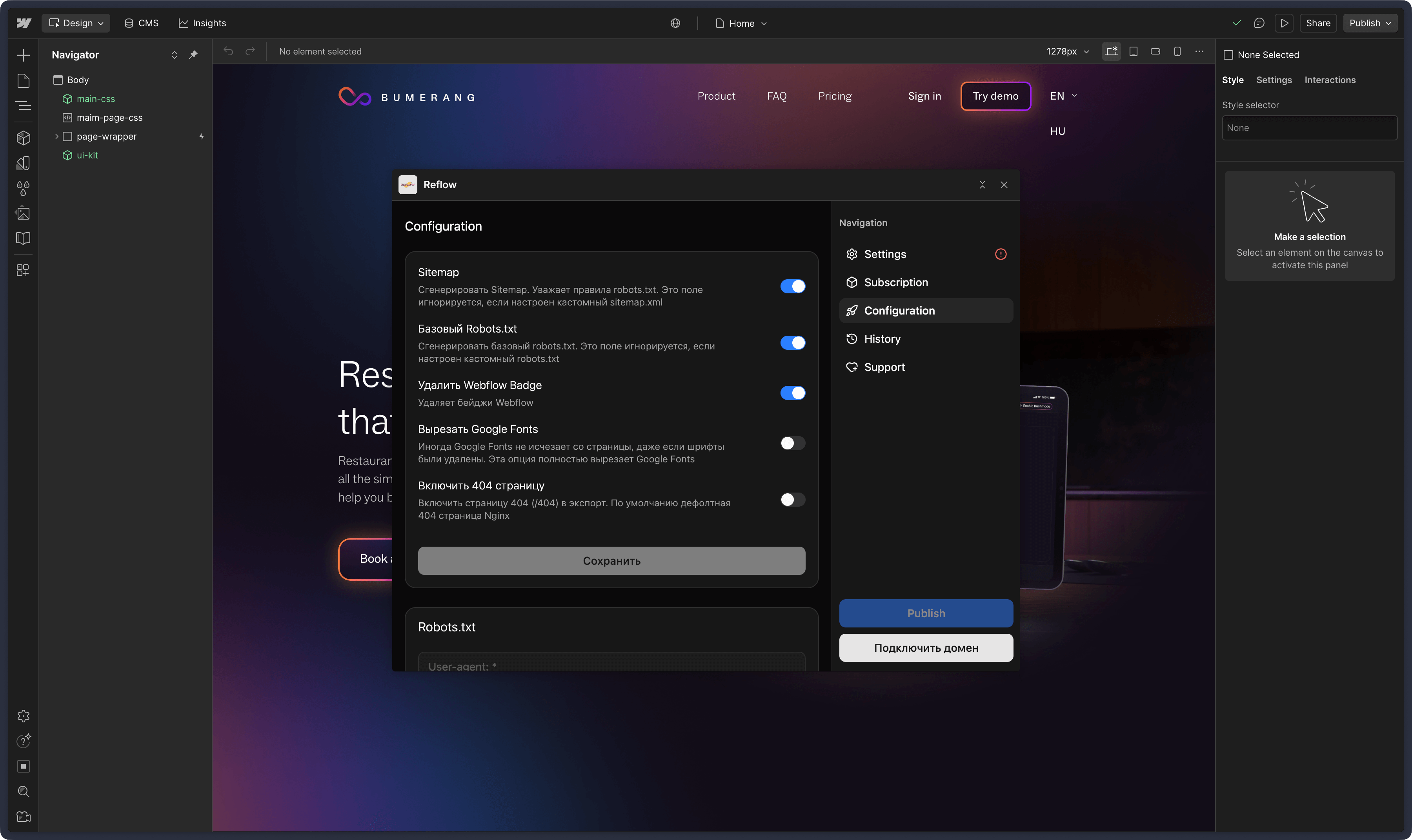Open the Apps icon in left sidebar
This screenshot has height=840, width=1412.
[x=23, y=270]
